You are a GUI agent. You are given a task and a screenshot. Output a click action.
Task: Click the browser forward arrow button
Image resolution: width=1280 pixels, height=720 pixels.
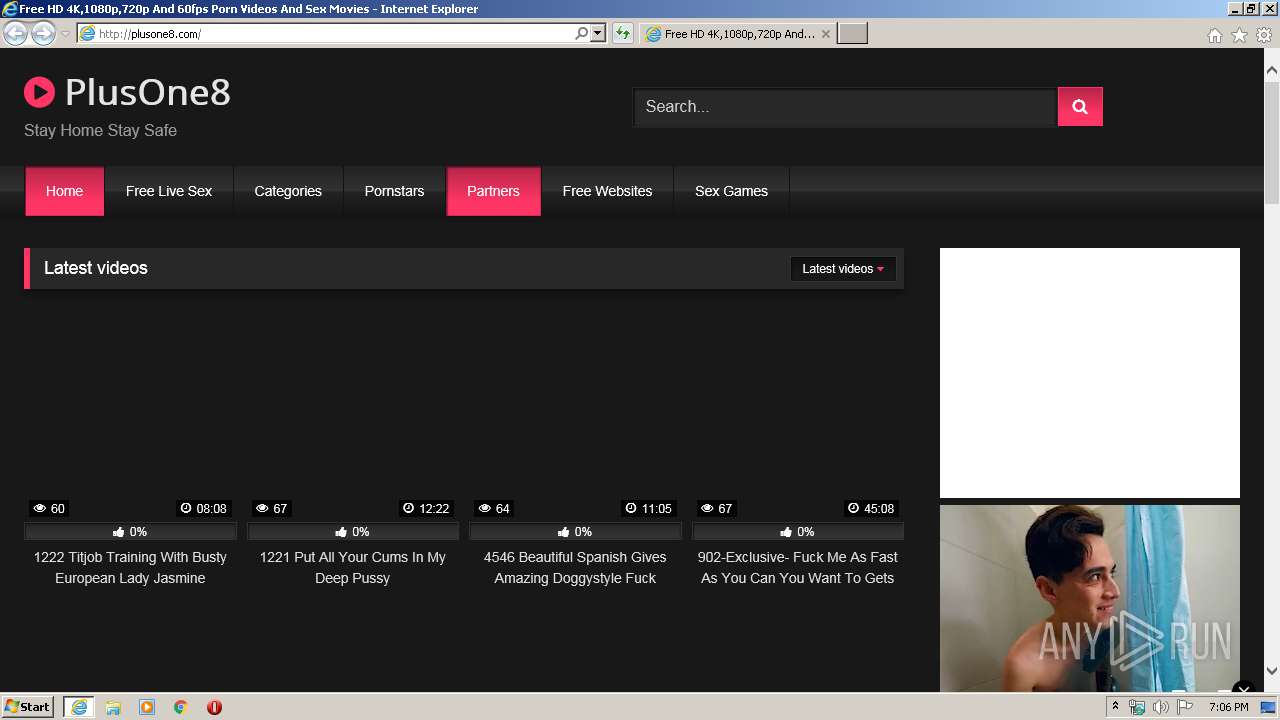[43, 34]
